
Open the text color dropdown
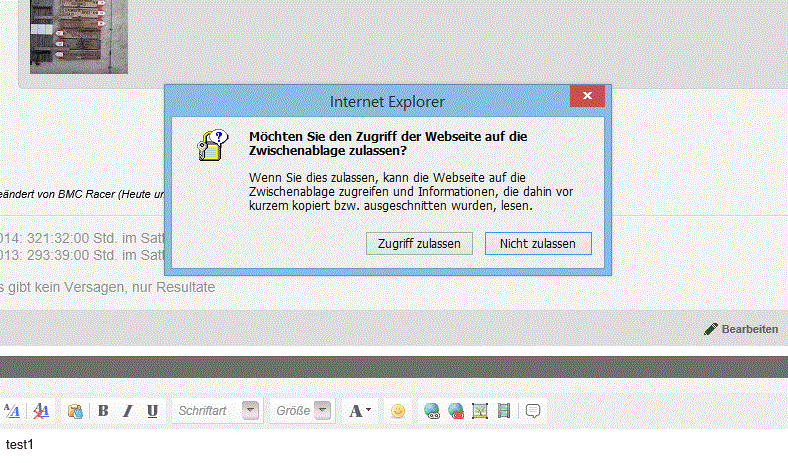pos(360,411)
